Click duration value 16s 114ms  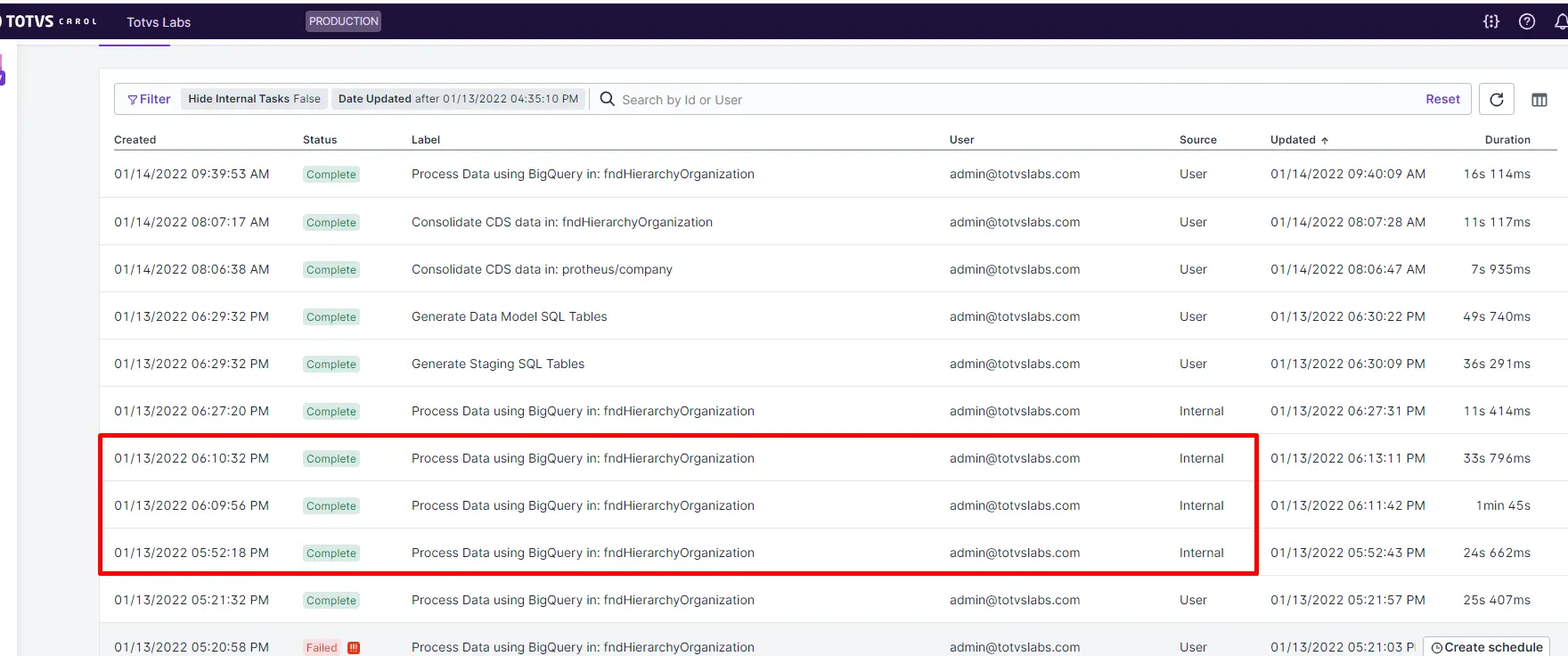pos(1497,174)
